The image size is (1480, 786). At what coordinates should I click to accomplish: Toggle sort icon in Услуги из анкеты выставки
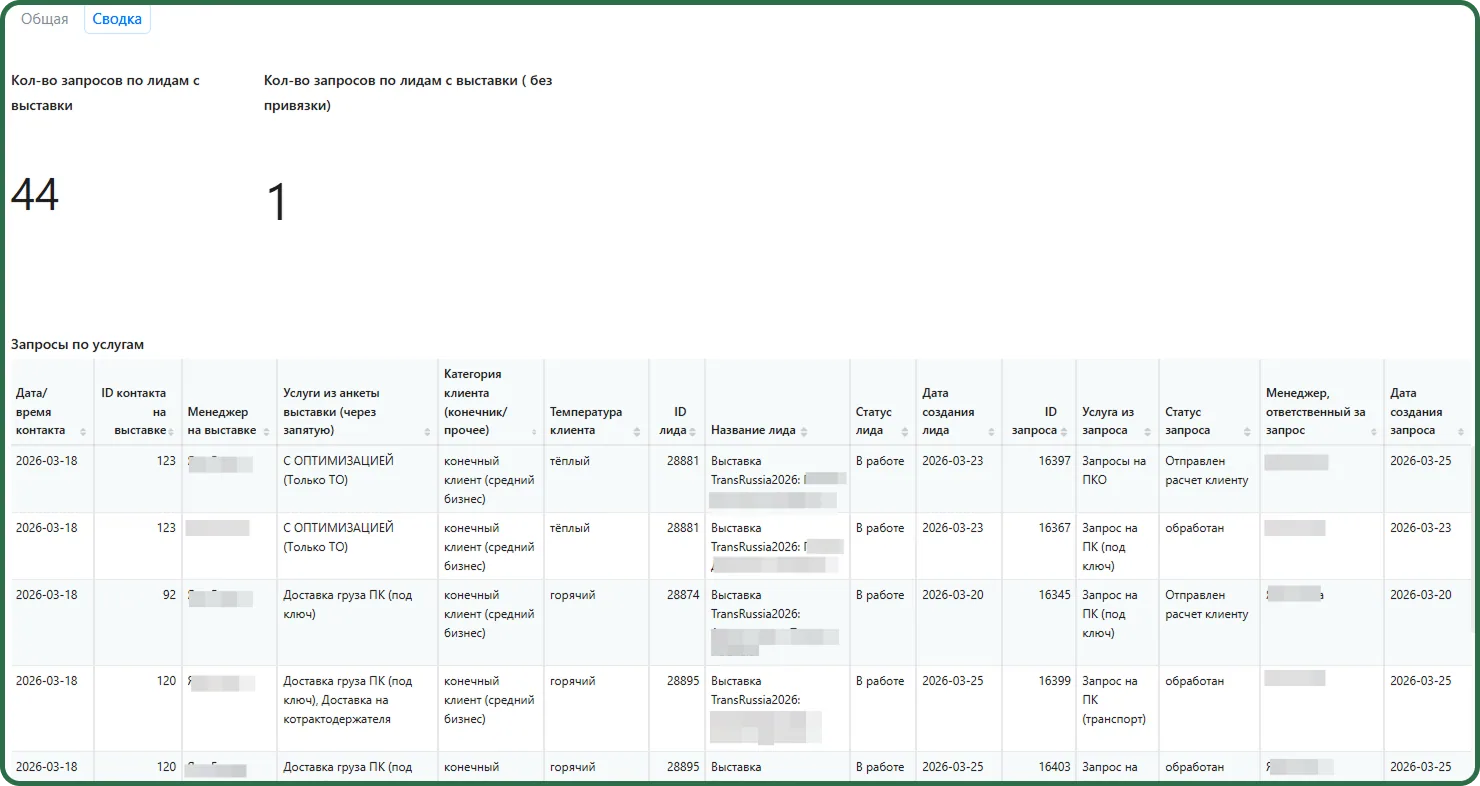(x=427, y=431)
